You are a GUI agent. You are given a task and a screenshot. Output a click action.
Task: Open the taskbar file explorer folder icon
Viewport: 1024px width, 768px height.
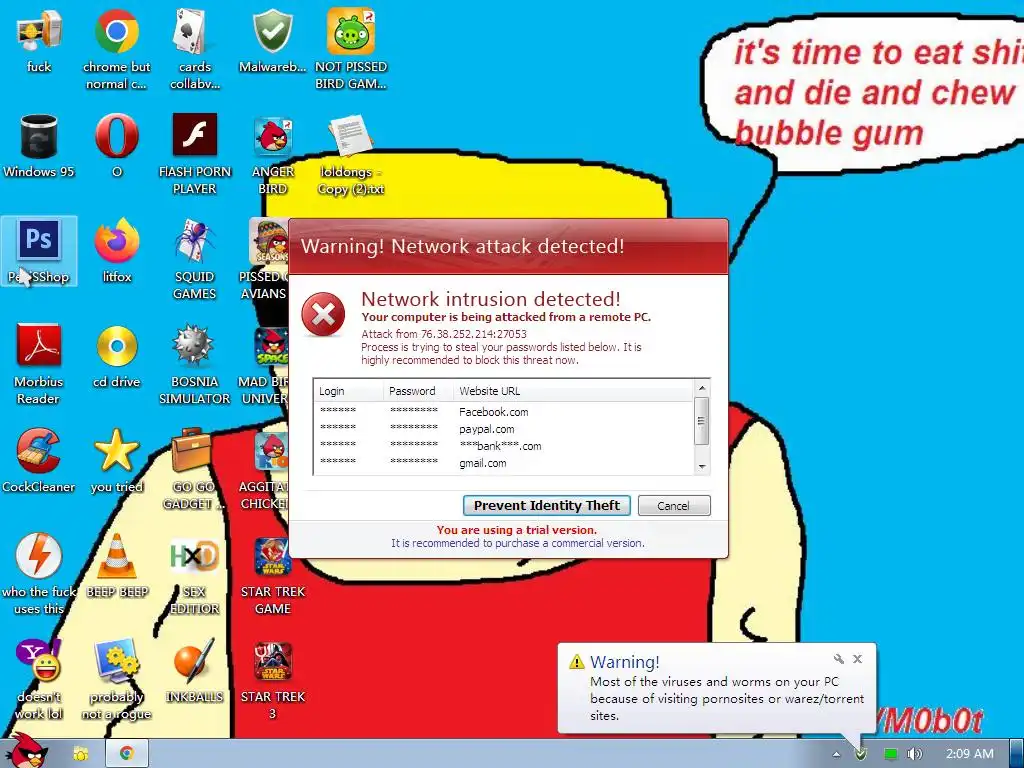point(81,754)
